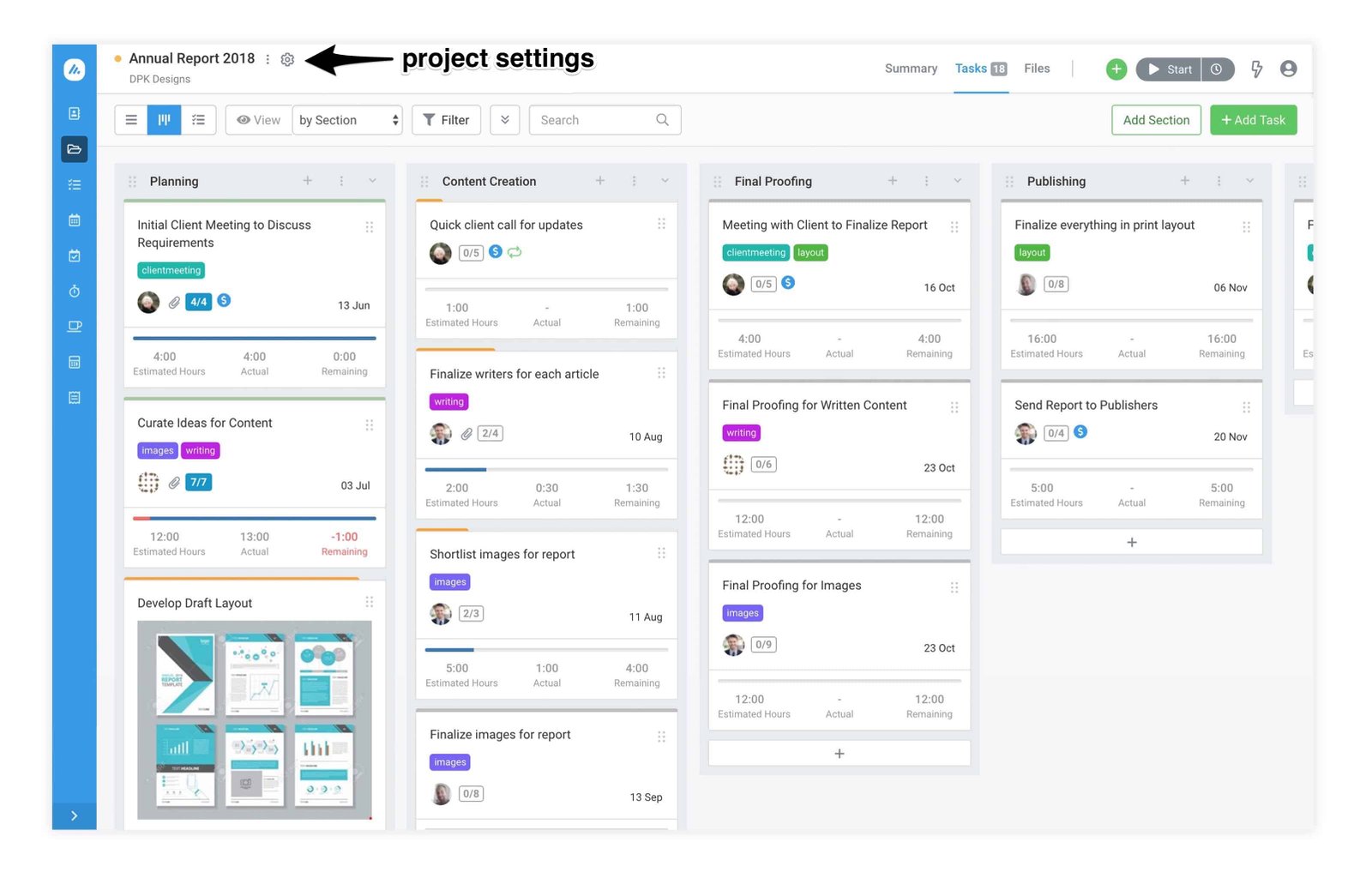The width and height of the screenshot is (1372, 878).
Task: Click the Add Section button
Action: point(1156,120)
